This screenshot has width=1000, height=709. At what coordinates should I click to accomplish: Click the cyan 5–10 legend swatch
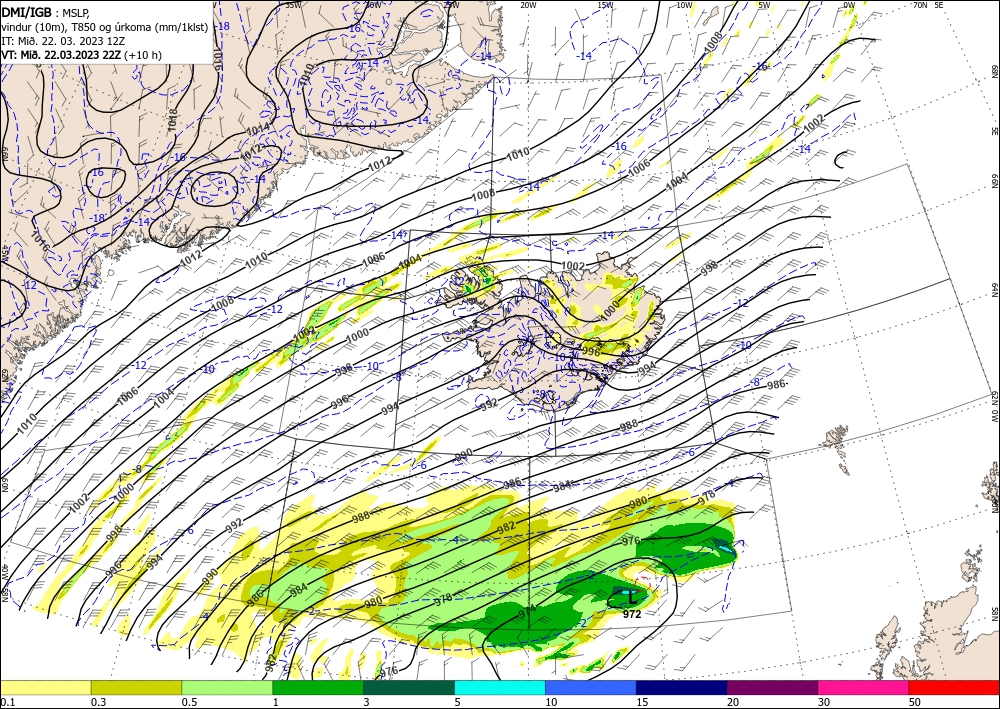(500, 687)
